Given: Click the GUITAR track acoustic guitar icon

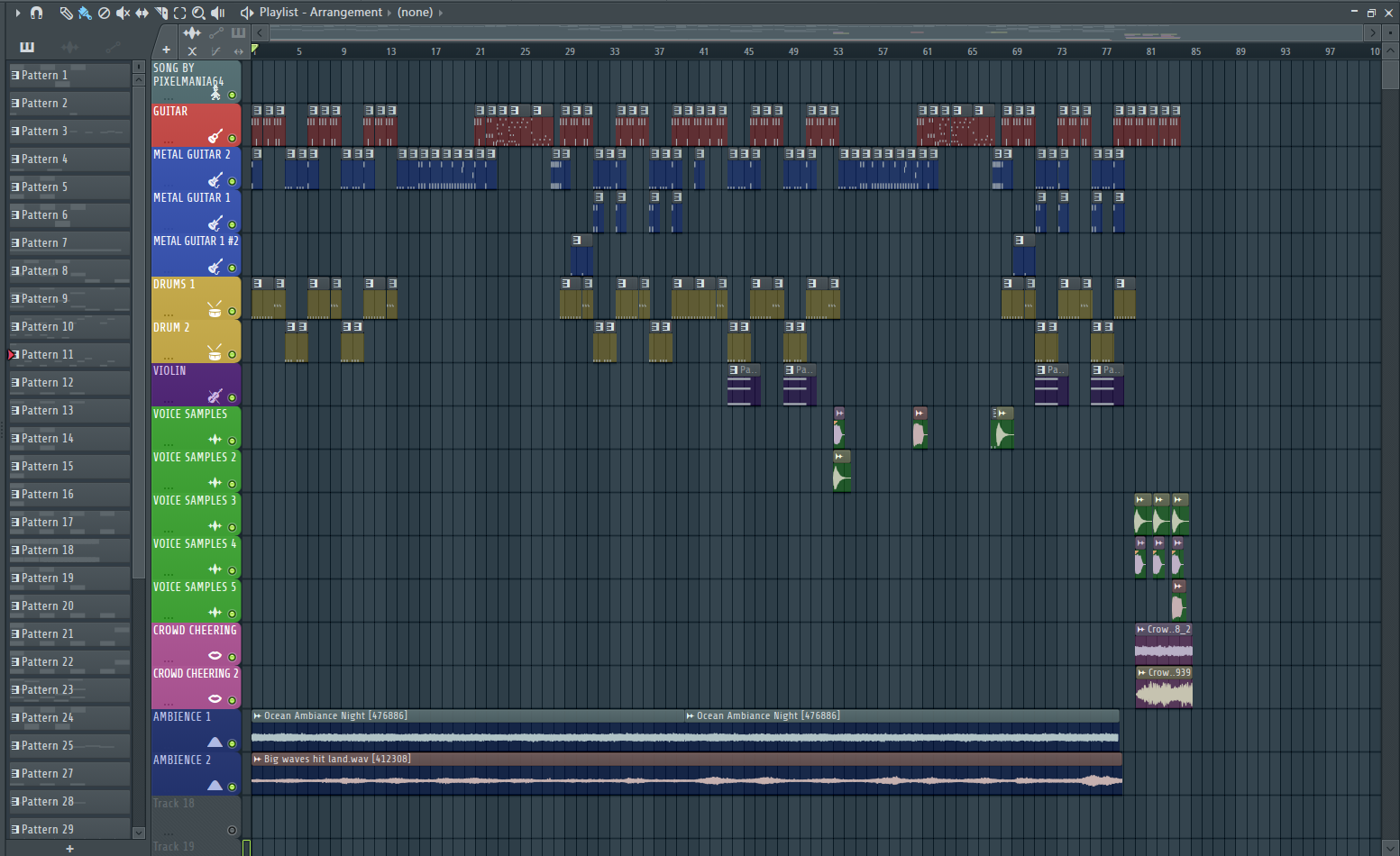Looking at the screenshot, I should tap(215, 136).
